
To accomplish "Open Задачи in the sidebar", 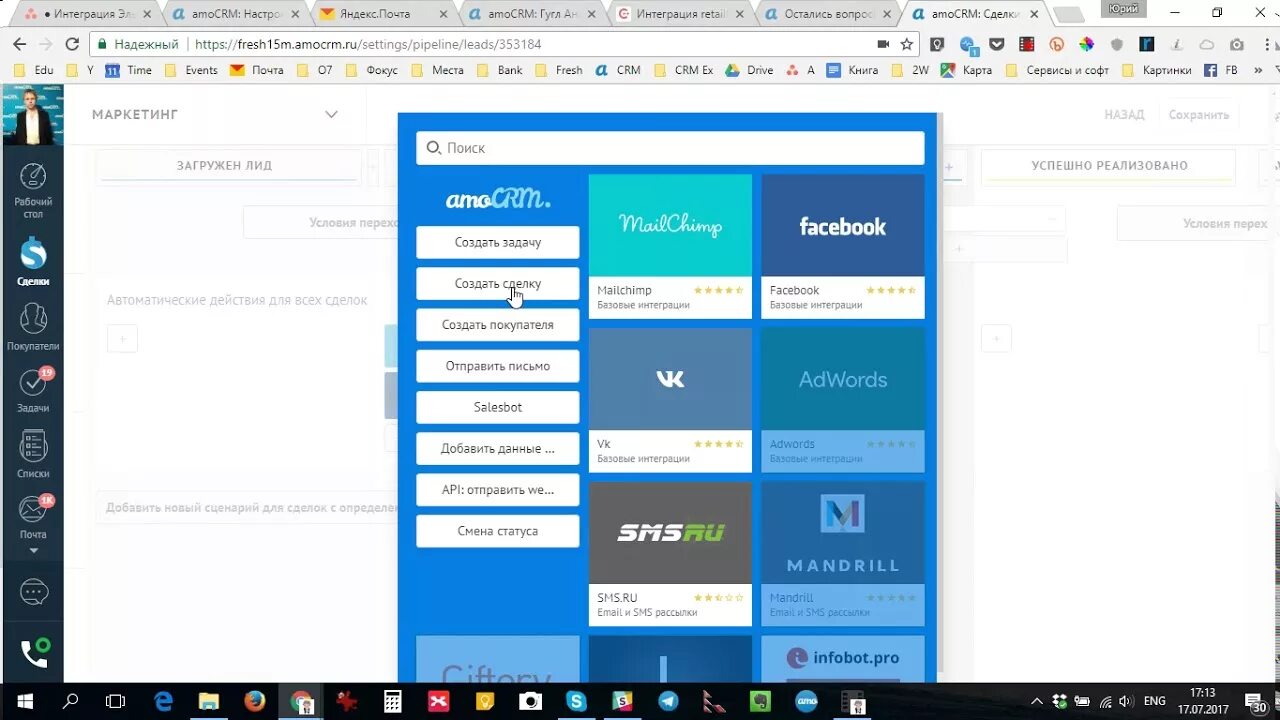I will pos(33,390).
